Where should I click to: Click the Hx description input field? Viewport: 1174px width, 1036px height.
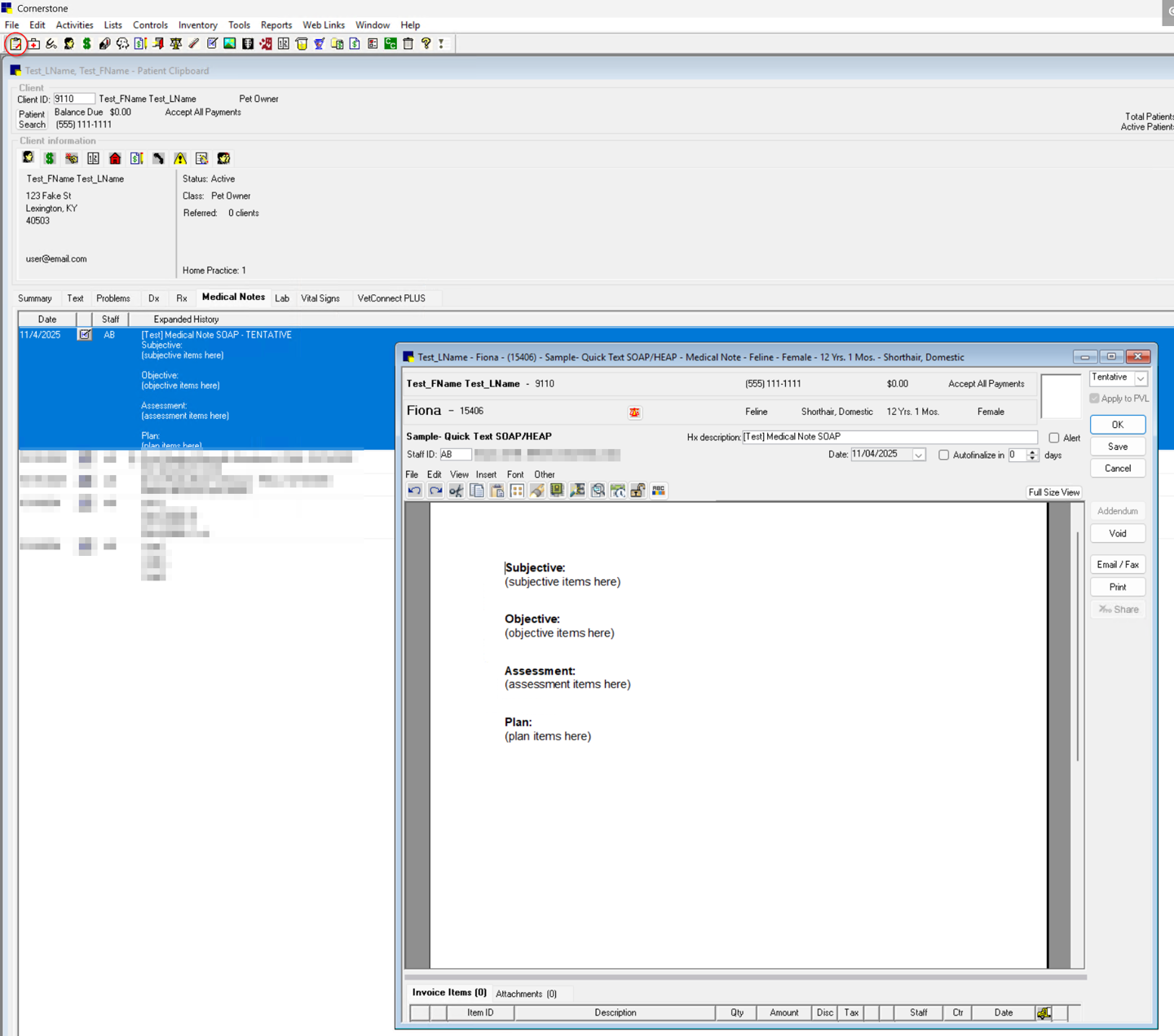tap(889, 438)
